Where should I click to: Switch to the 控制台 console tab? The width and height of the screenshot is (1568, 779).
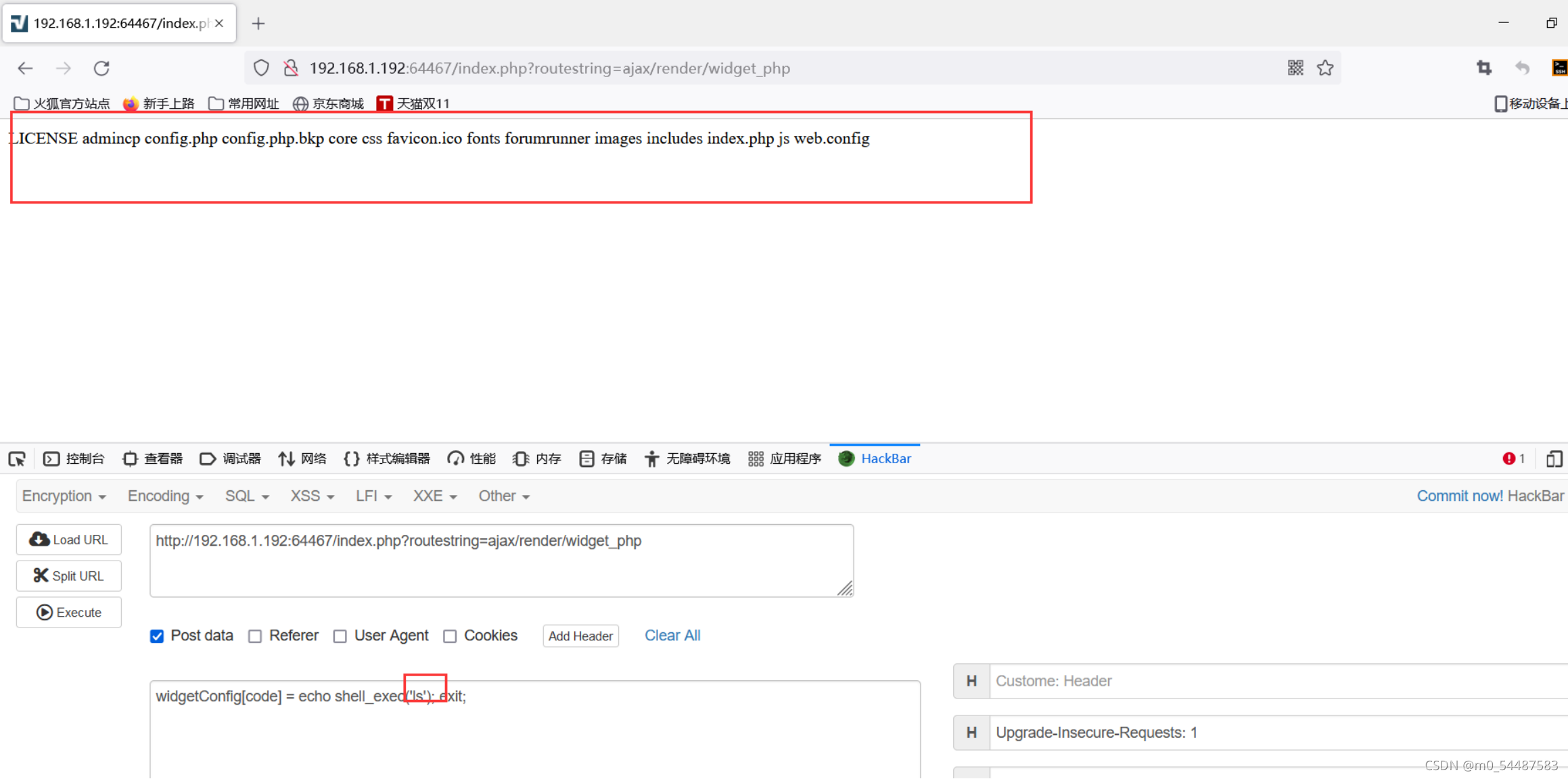tap(74, 458)
